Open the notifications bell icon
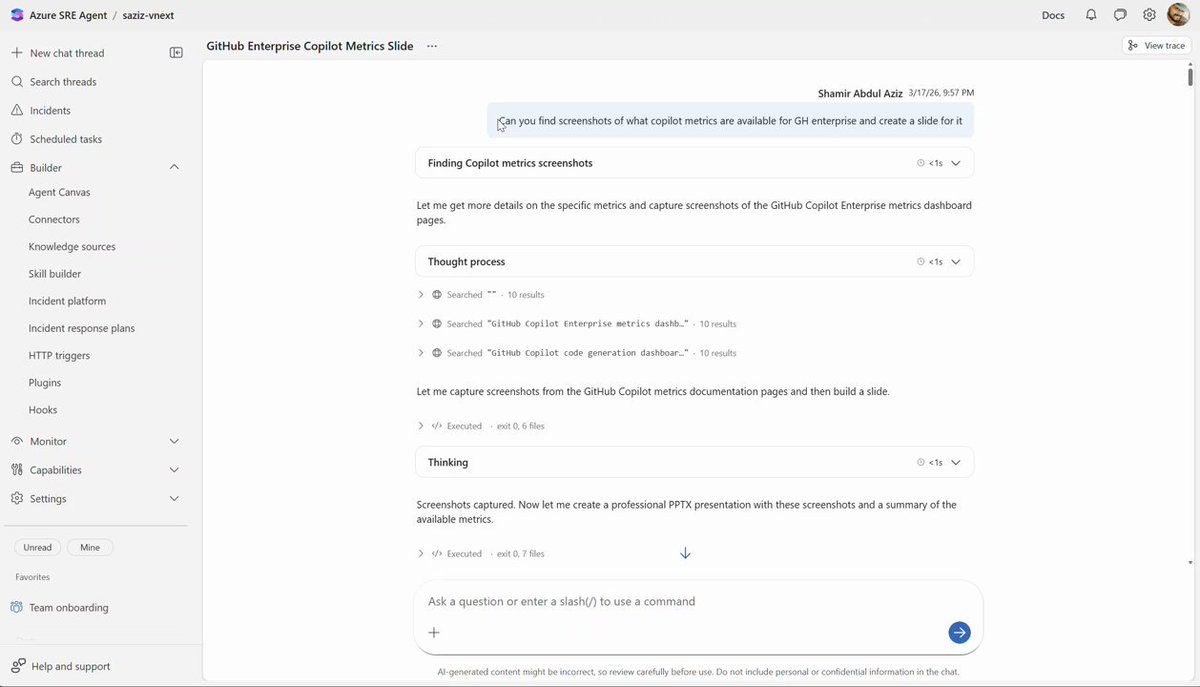1200x687 pixels. click(1091, 15)
